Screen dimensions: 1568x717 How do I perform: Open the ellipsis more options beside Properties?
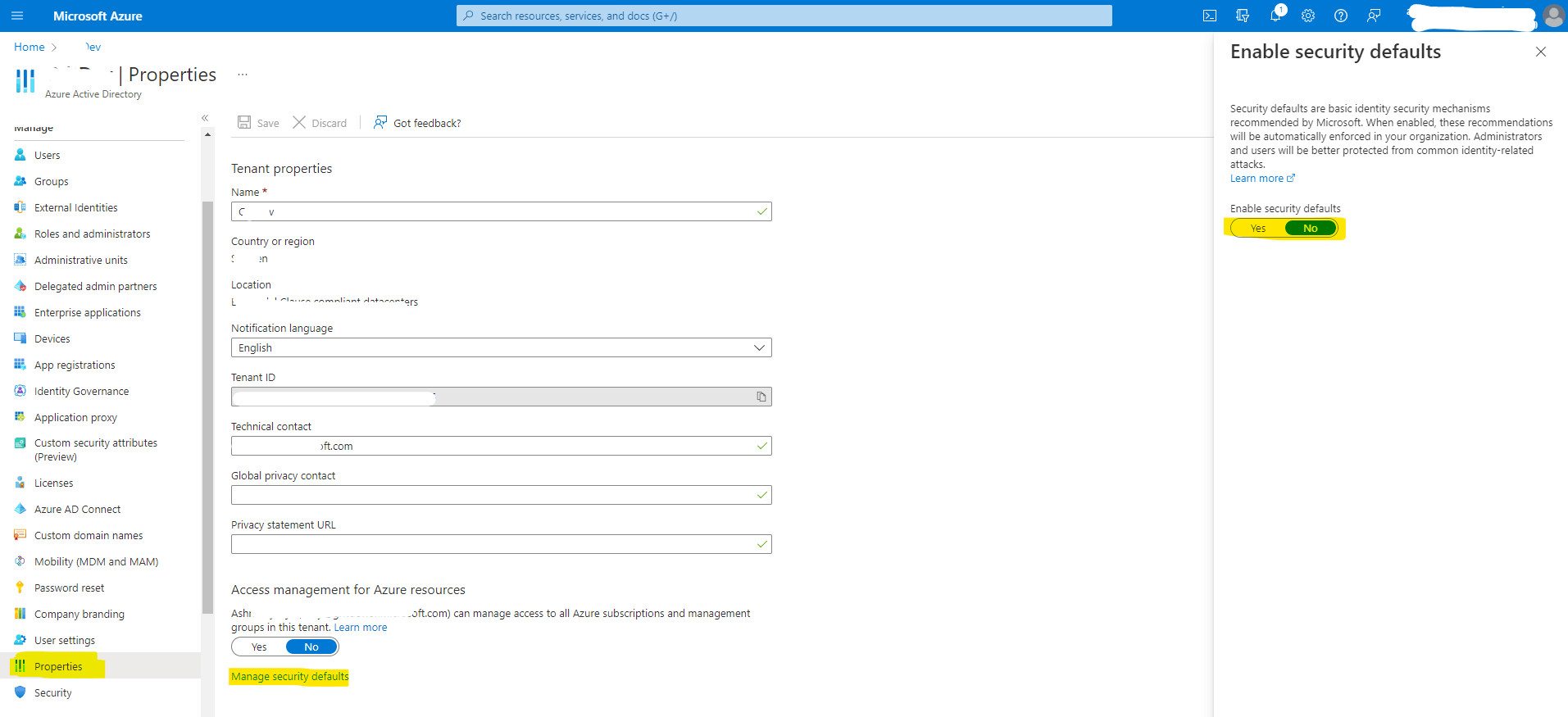[243, 75]
